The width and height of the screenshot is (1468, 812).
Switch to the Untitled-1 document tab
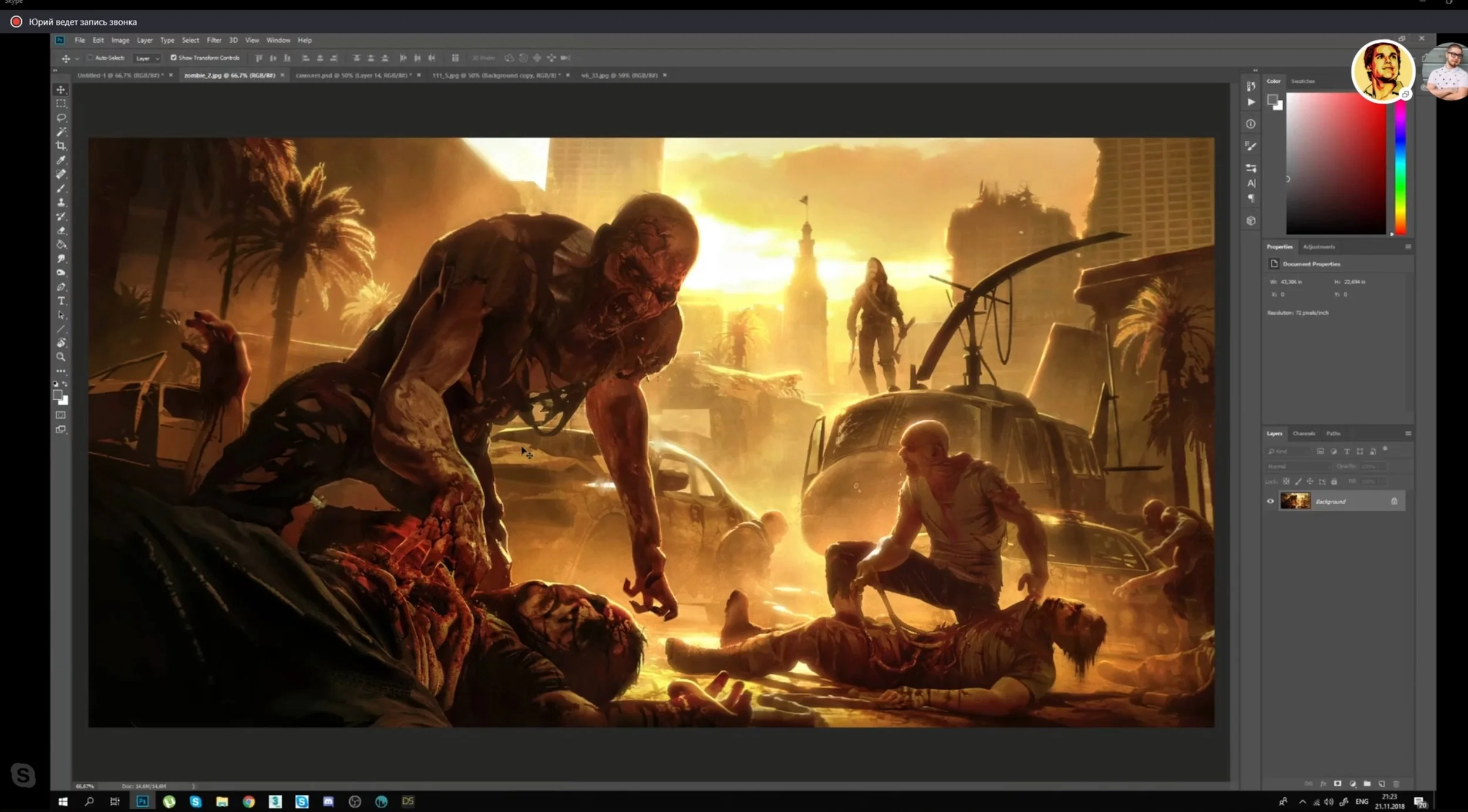point(120,75)
